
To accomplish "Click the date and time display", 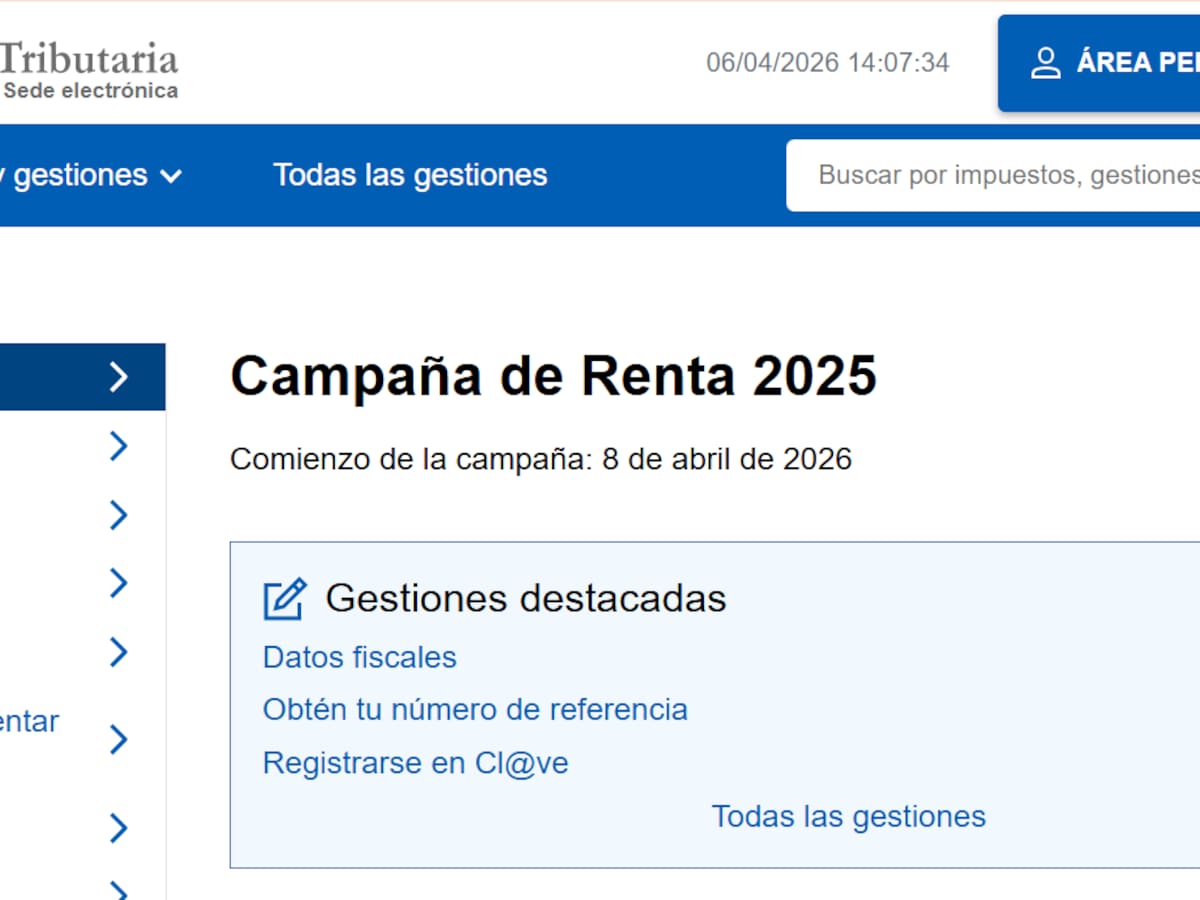I will (828, 62).
